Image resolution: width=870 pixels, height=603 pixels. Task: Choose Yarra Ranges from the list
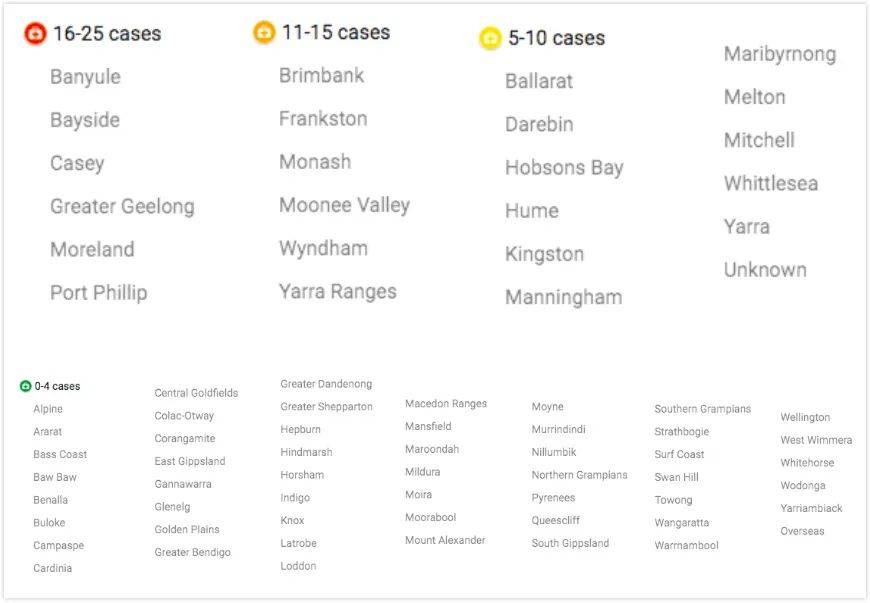point(338,292)
